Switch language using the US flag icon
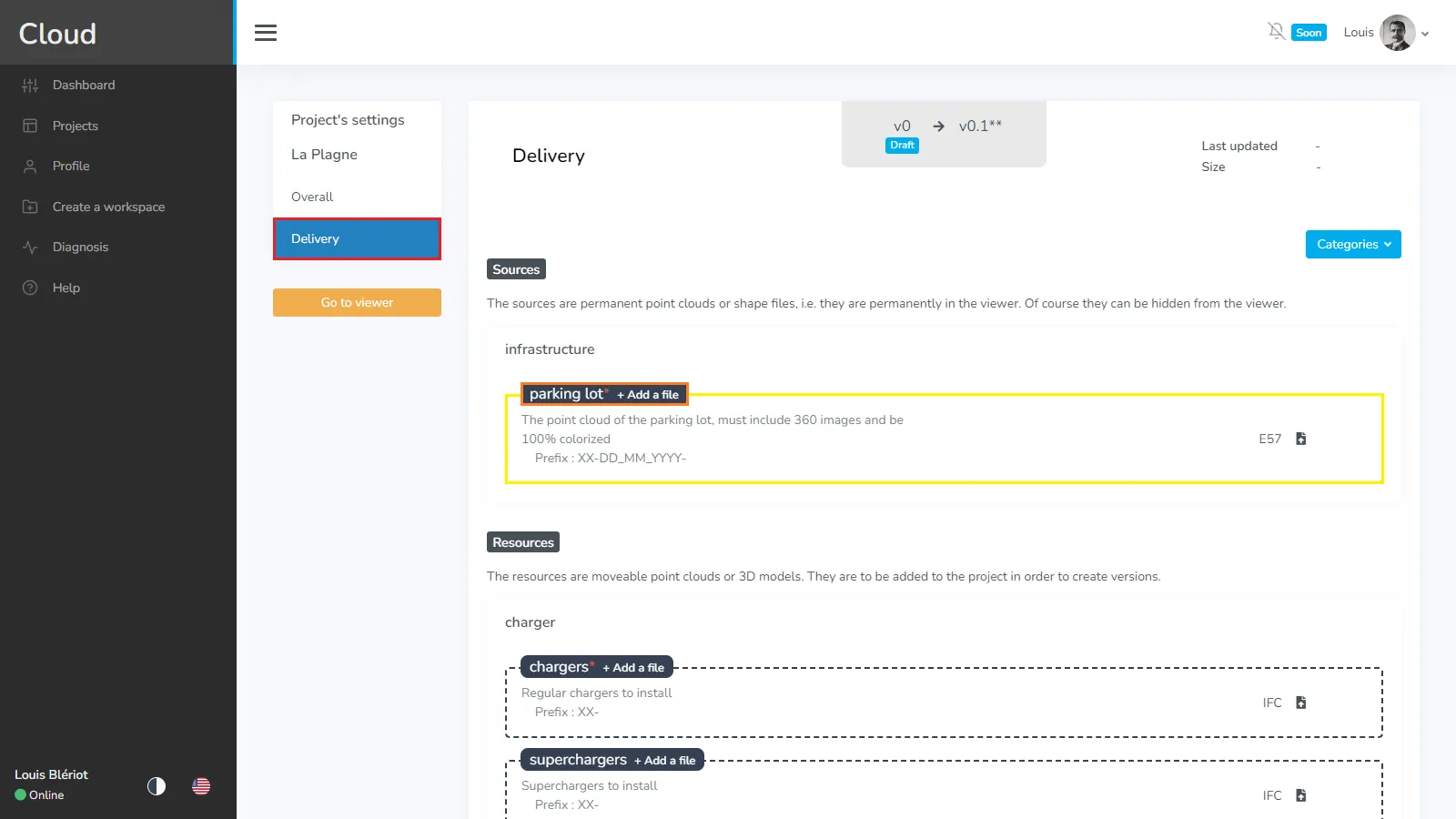This screenshot has height=819, width=1456. (201, 786)
